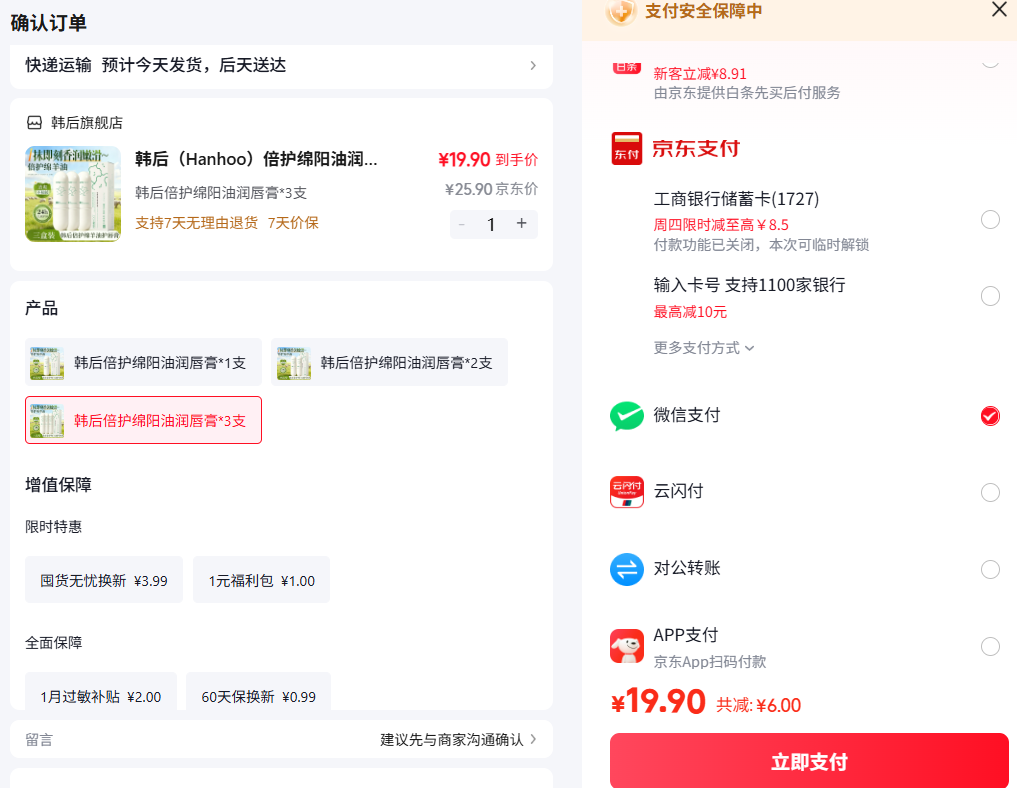Click 付款功能已关闭，本次可临时解锁 notice

point(761,245)
